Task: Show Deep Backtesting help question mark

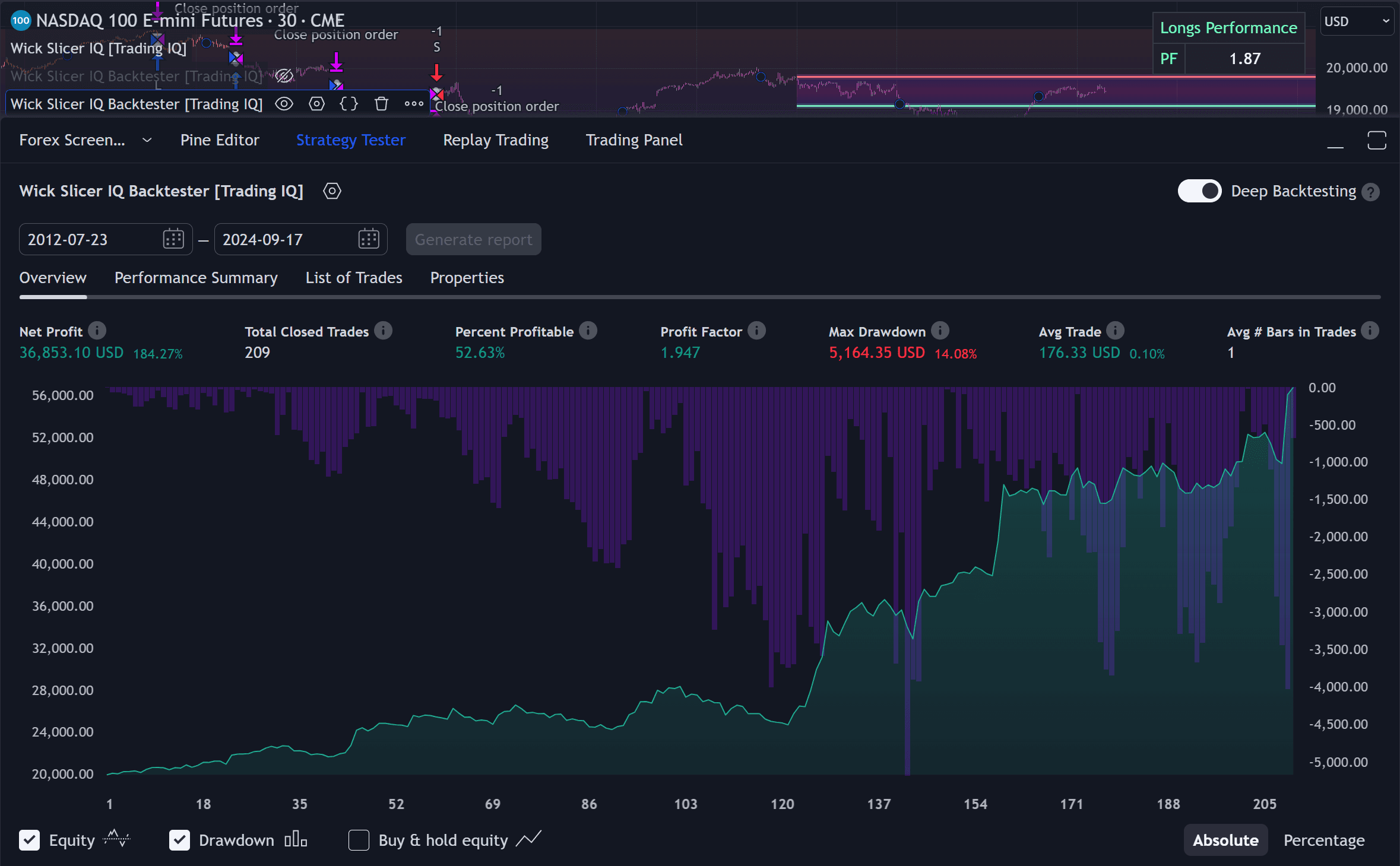Action: coord(1370,192)
